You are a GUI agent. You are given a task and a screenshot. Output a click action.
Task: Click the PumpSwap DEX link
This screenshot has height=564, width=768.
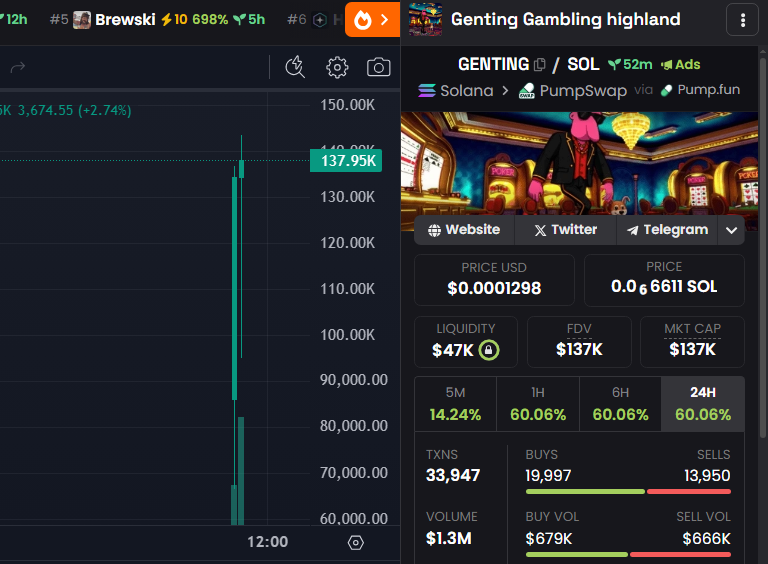[x=573, y=91]
